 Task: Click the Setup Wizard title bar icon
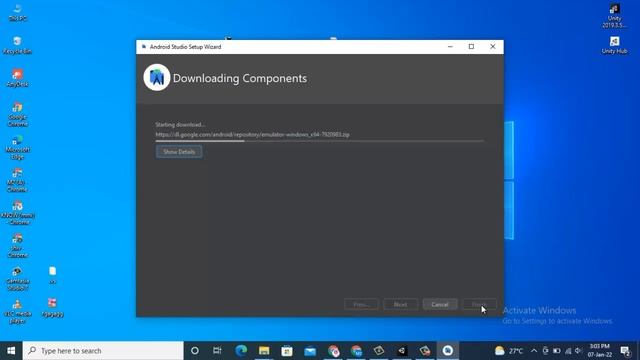(x=144, y=47)
